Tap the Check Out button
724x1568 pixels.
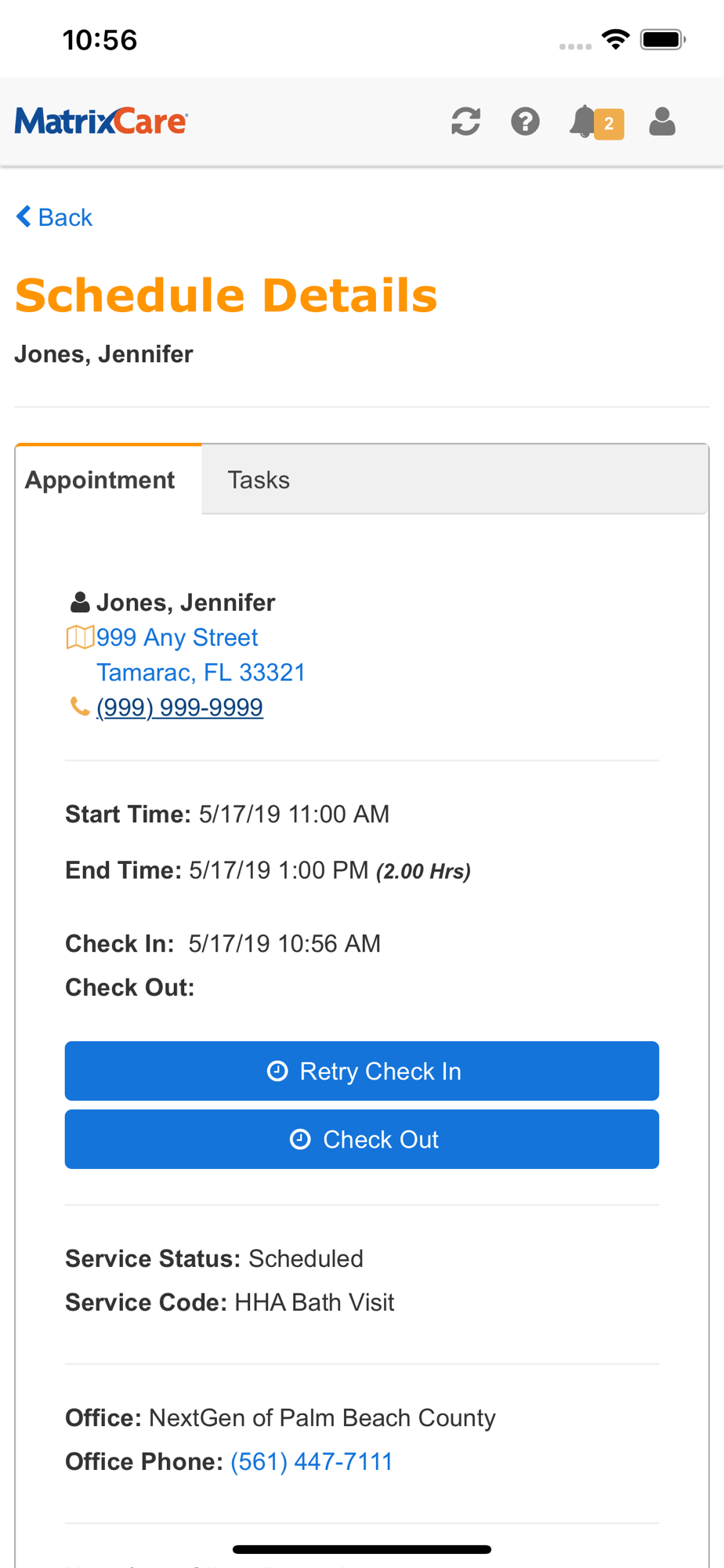362,1139
